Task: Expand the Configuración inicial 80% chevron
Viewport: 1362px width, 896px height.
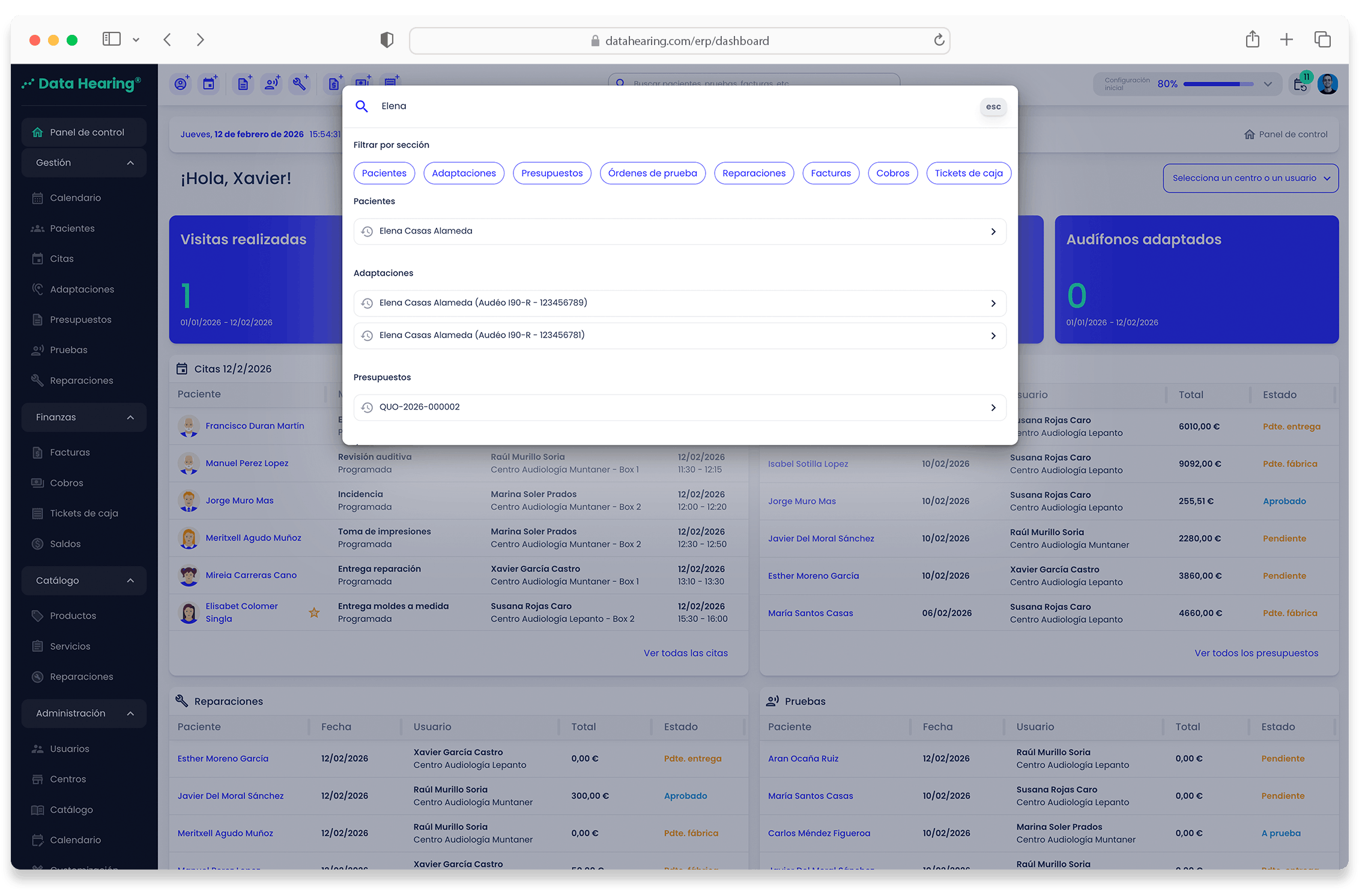Action: tap(1268, 84)
